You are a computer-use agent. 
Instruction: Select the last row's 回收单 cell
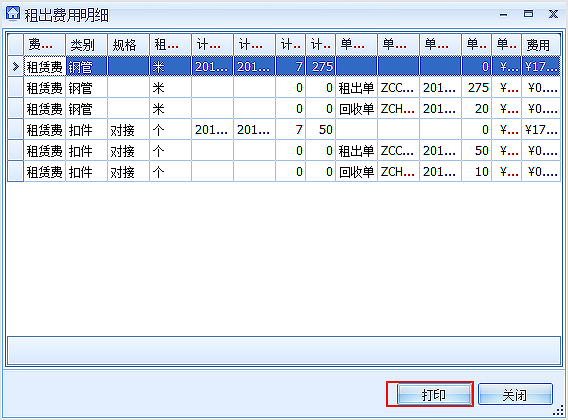(356, 172)
